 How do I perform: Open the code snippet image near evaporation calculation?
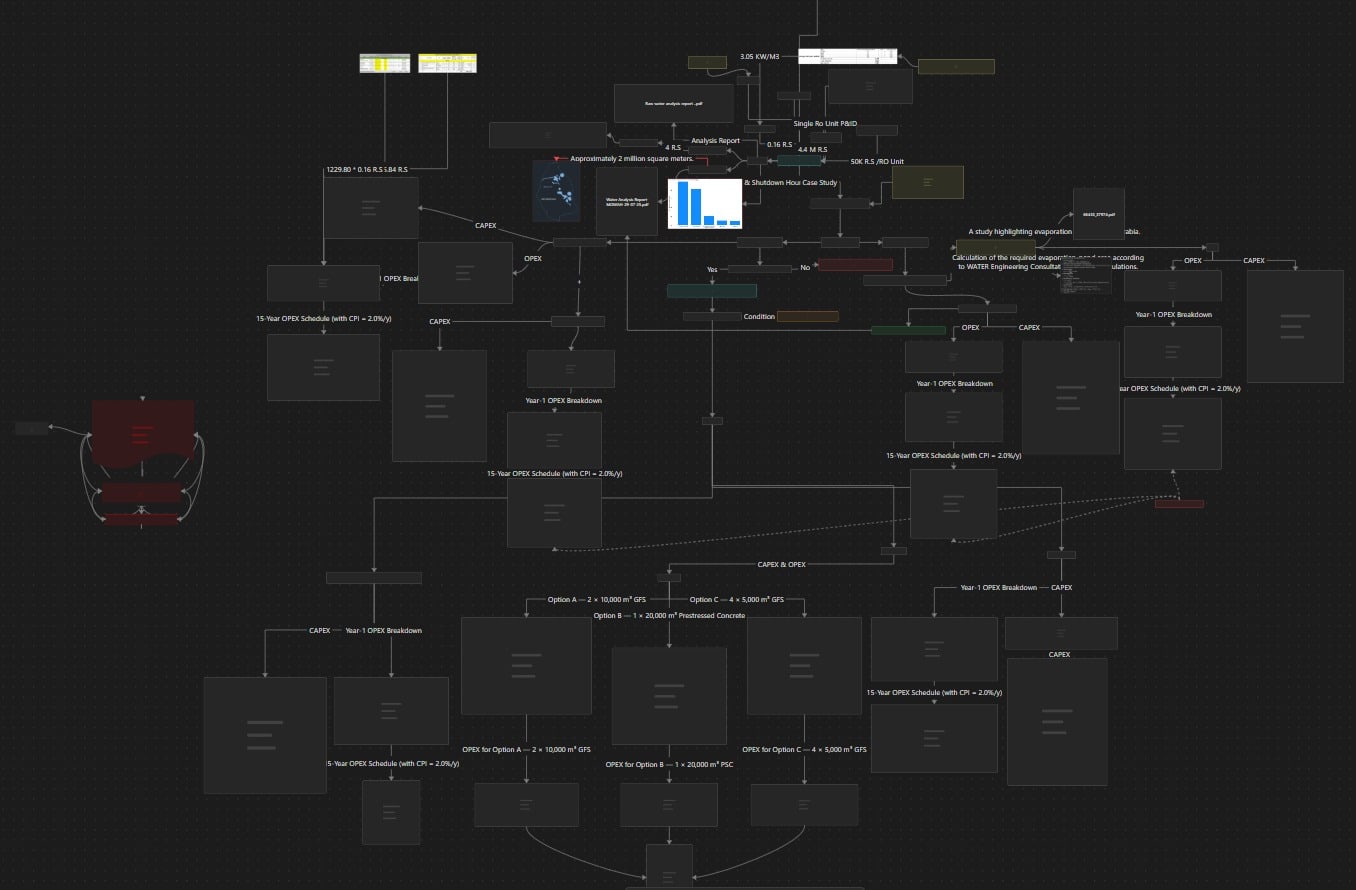pos(1085,276)
